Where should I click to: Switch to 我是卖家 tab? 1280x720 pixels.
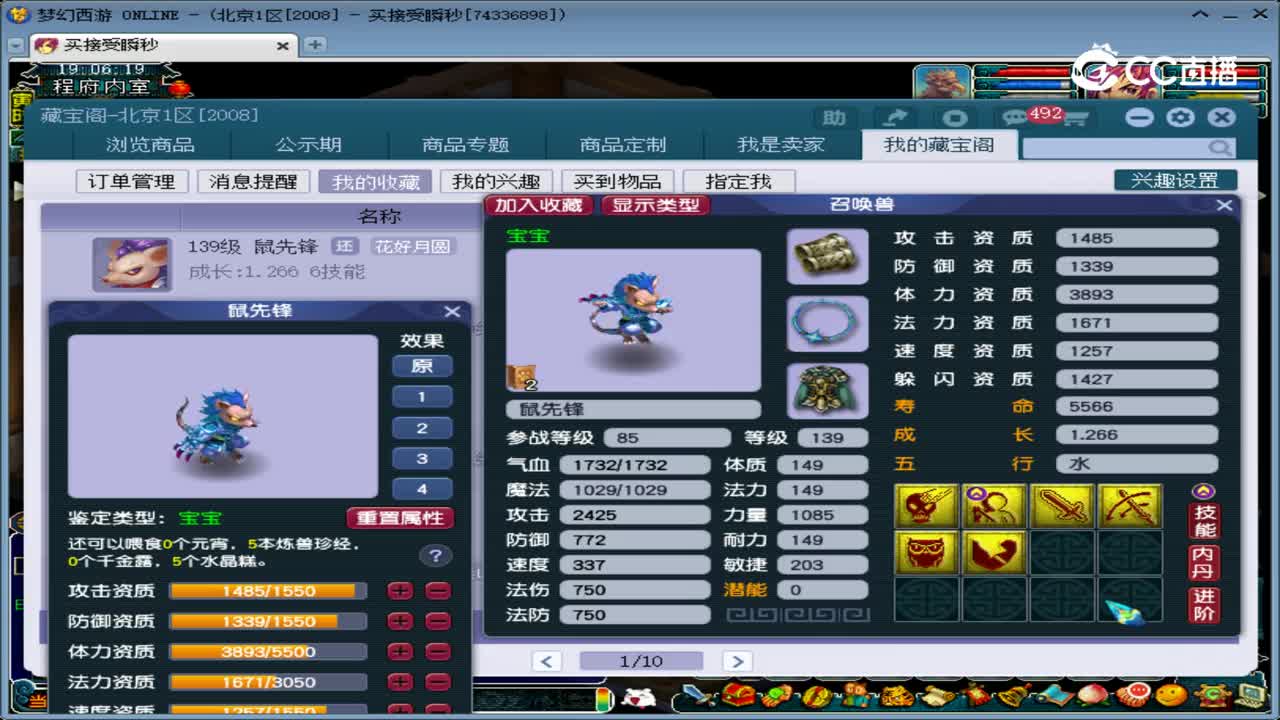click(781, 145)
